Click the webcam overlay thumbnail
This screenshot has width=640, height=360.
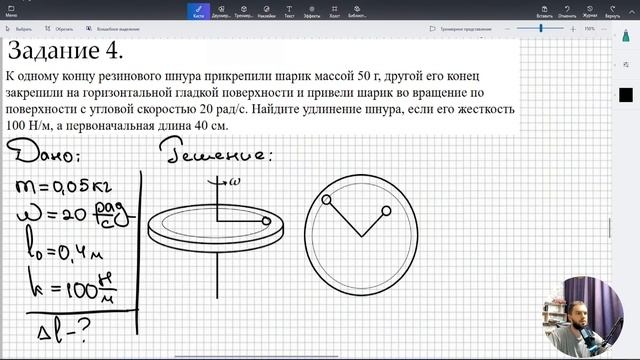click(x=582, y=317)
